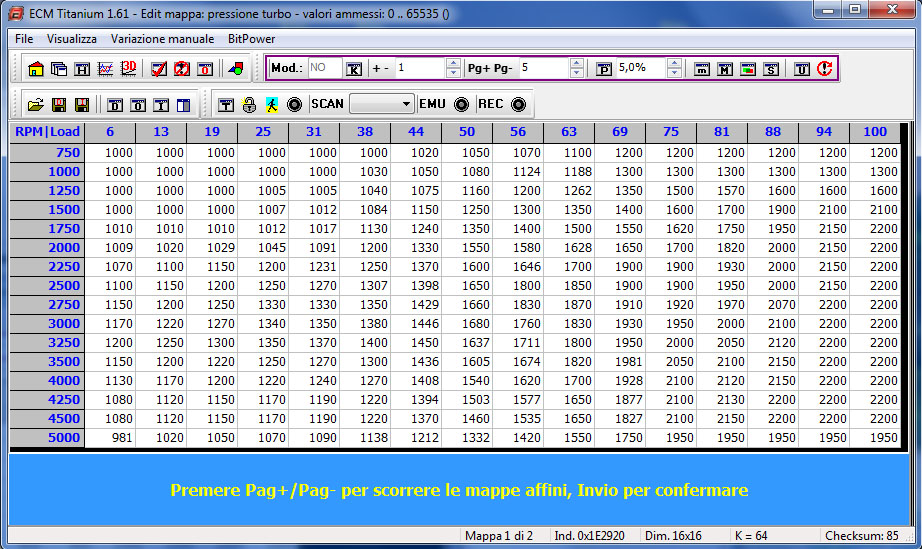Select the RPM row header 750
Viewport: 922px width, 549px height.
[x=47, y=153]
